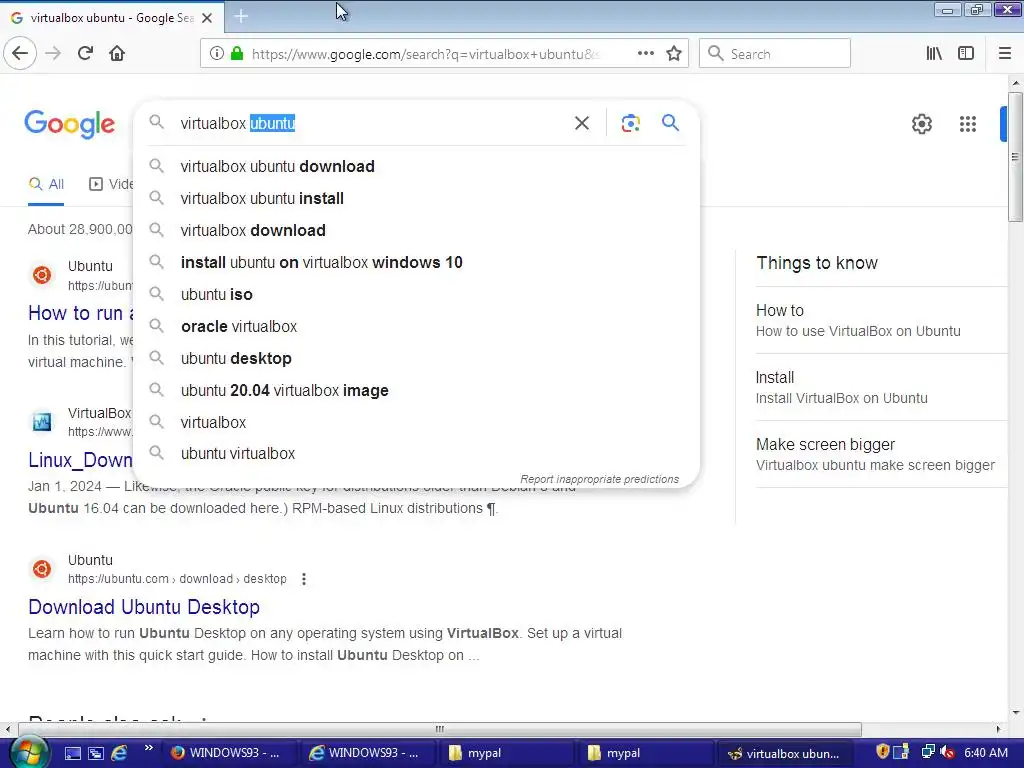
Task: Open 'Download Ubuntu Desktop' result link
Action: pos(144,607)
